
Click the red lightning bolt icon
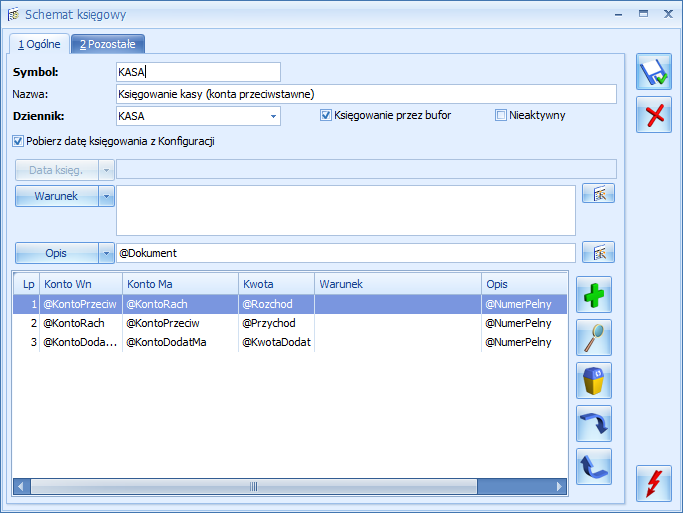pos(653,483)
